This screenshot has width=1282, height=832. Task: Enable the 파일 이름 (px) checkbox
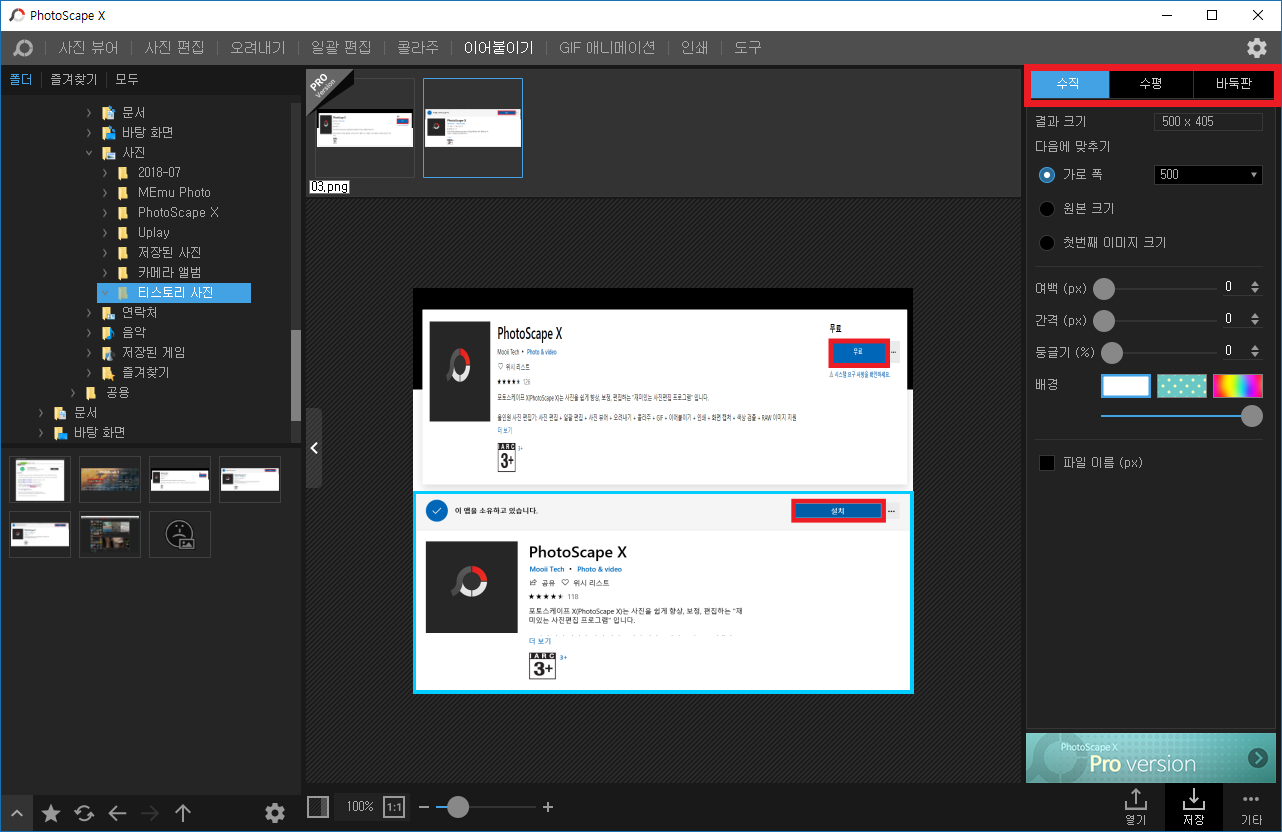pyautogui.click(x=1047, y=463)
